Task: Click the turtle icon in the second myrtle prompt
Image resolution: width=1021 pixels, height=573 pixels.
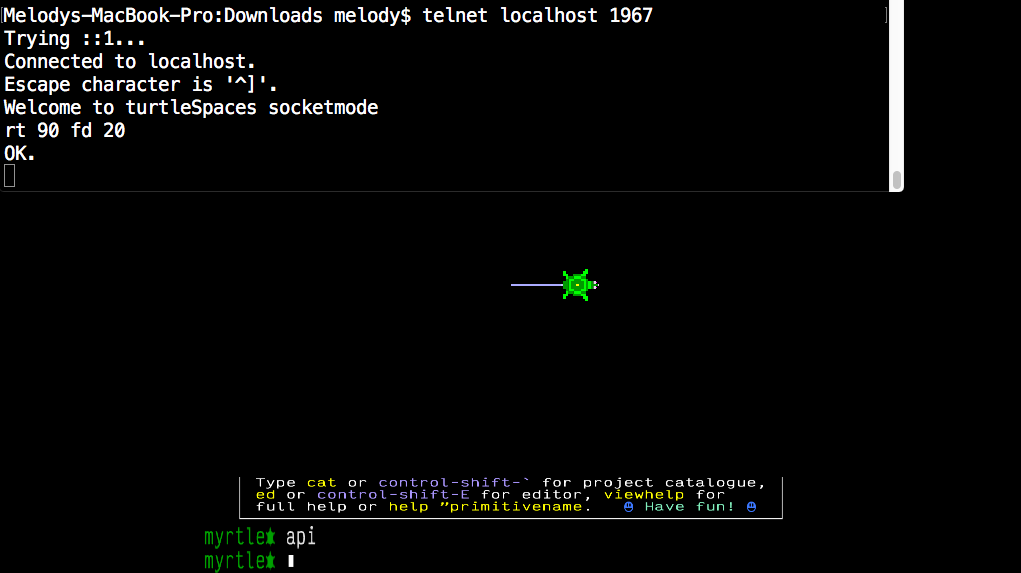Action: point(271,561)
